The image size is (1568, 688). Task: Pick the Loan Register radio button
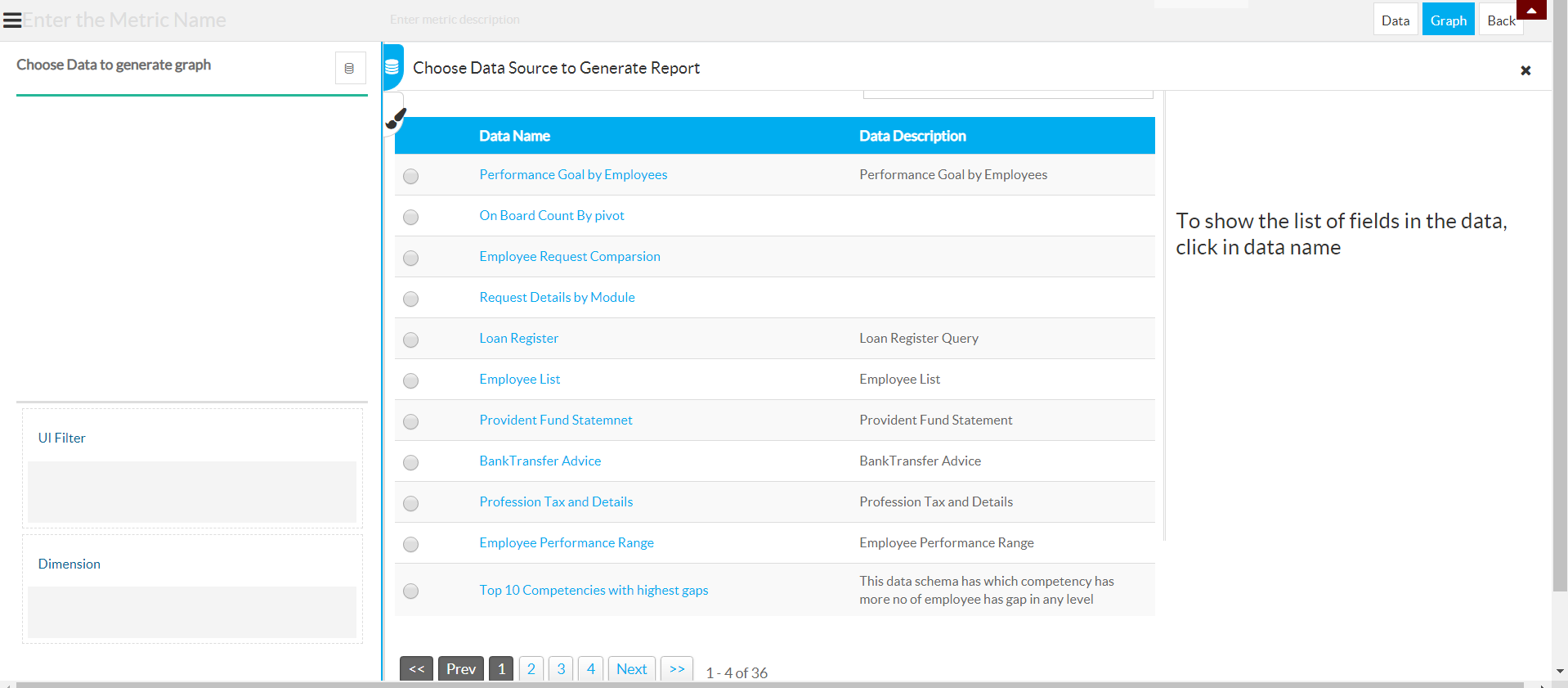(411, 340)
